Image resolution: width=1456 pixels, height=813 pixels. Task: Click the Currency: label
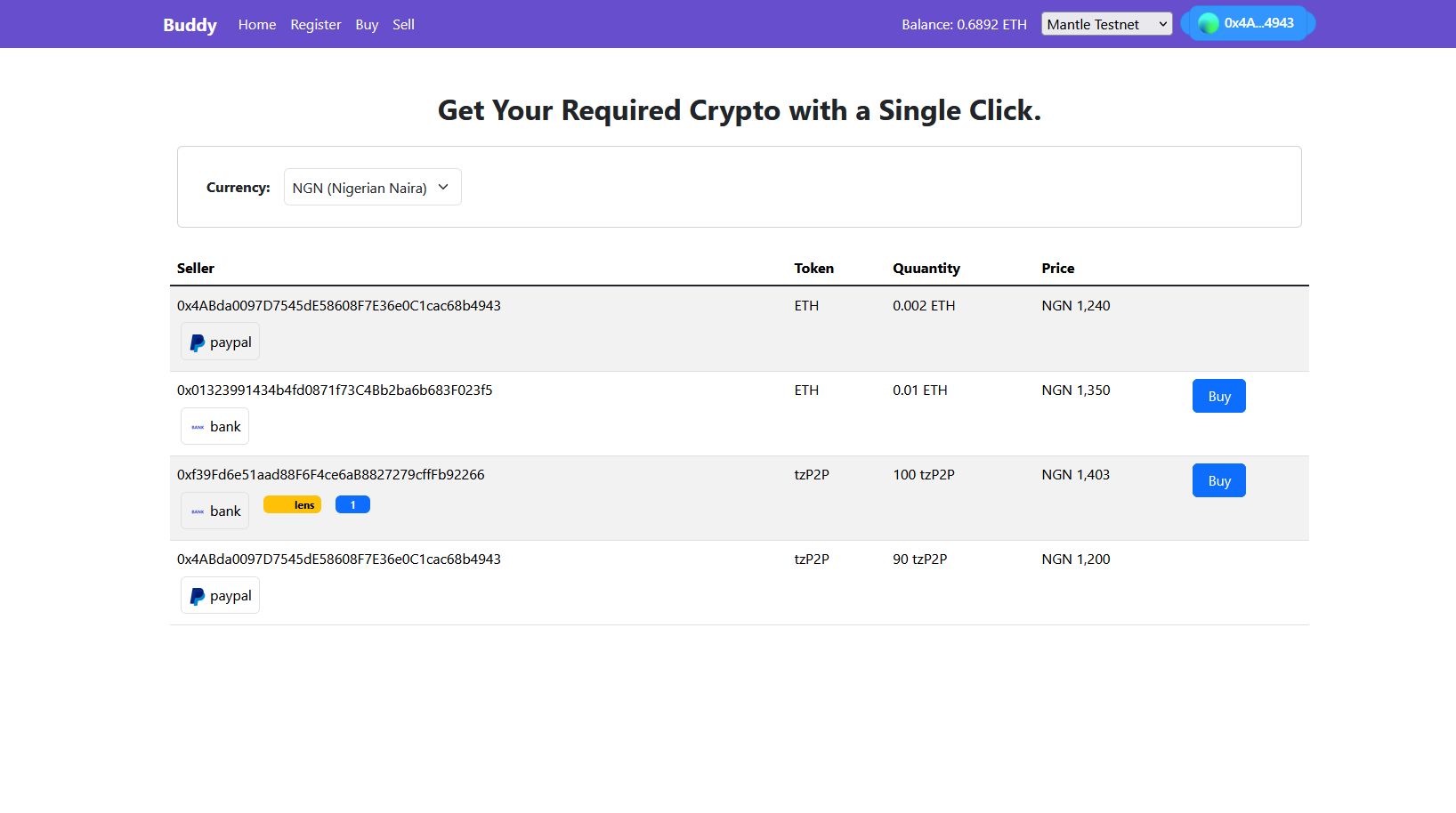click(x=239, y=188)
